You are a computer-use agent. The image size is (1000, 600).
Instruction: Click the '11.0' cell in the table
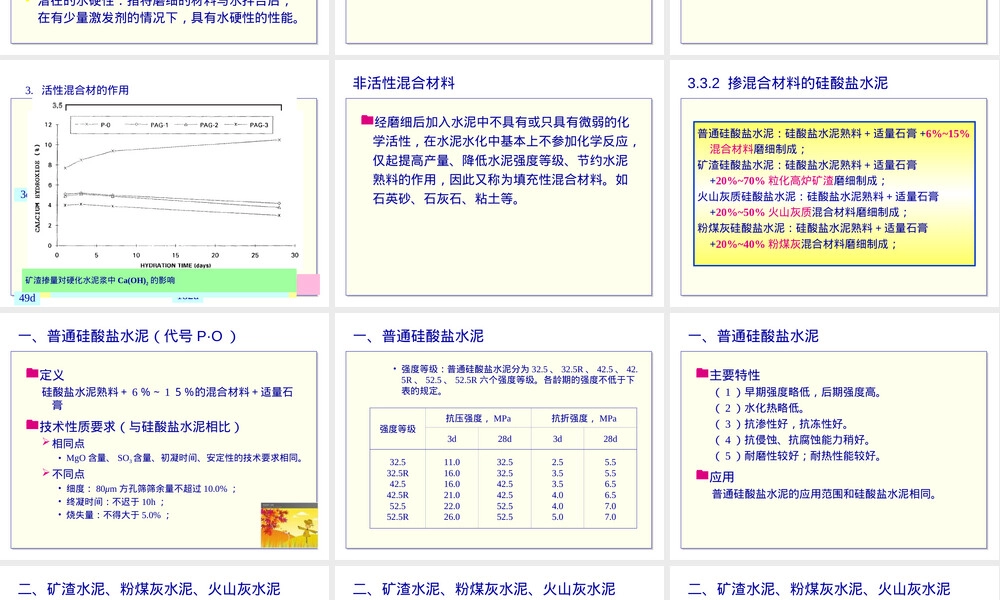(452, 462)
